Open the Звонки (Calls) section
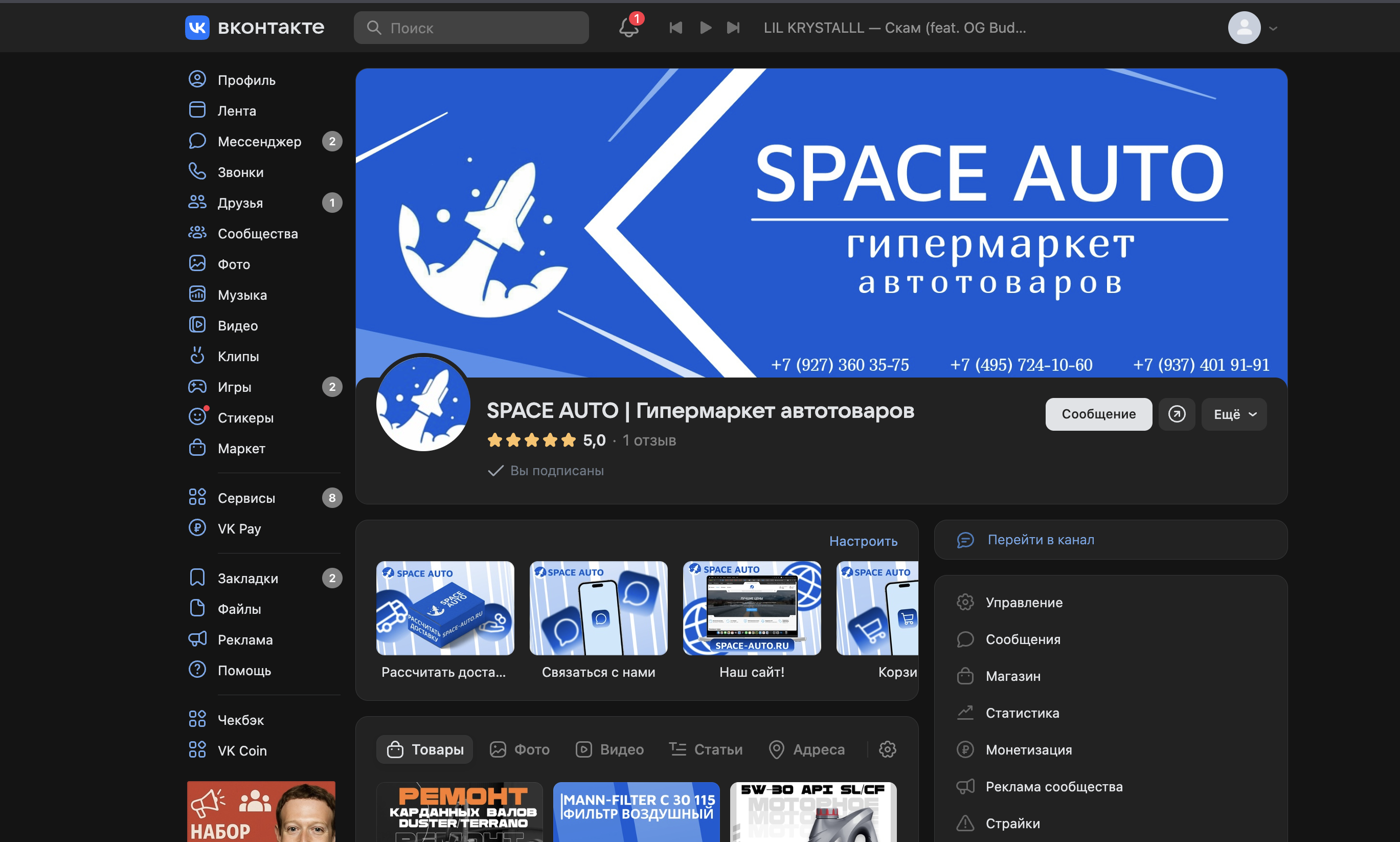 (x=240, y=172)
